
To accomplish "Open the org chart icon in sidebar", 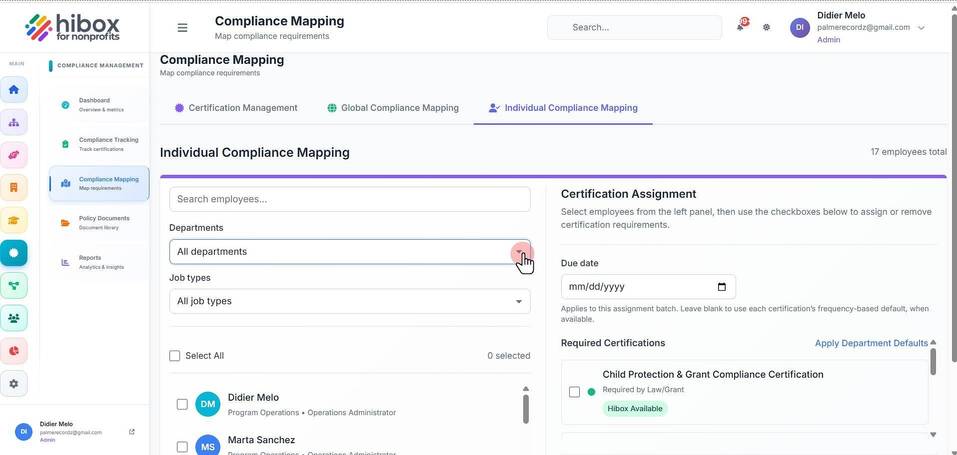I will 13,122.
